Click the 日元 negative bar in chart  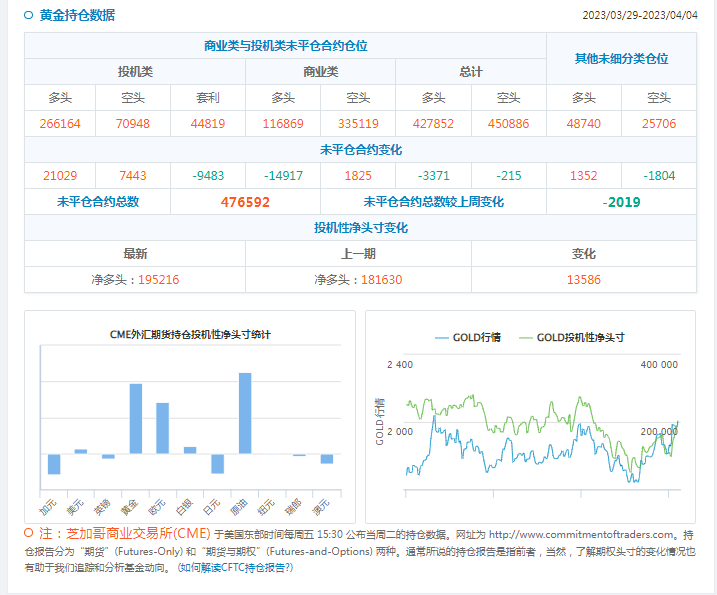pyautogui.click(x=217, y=463)
